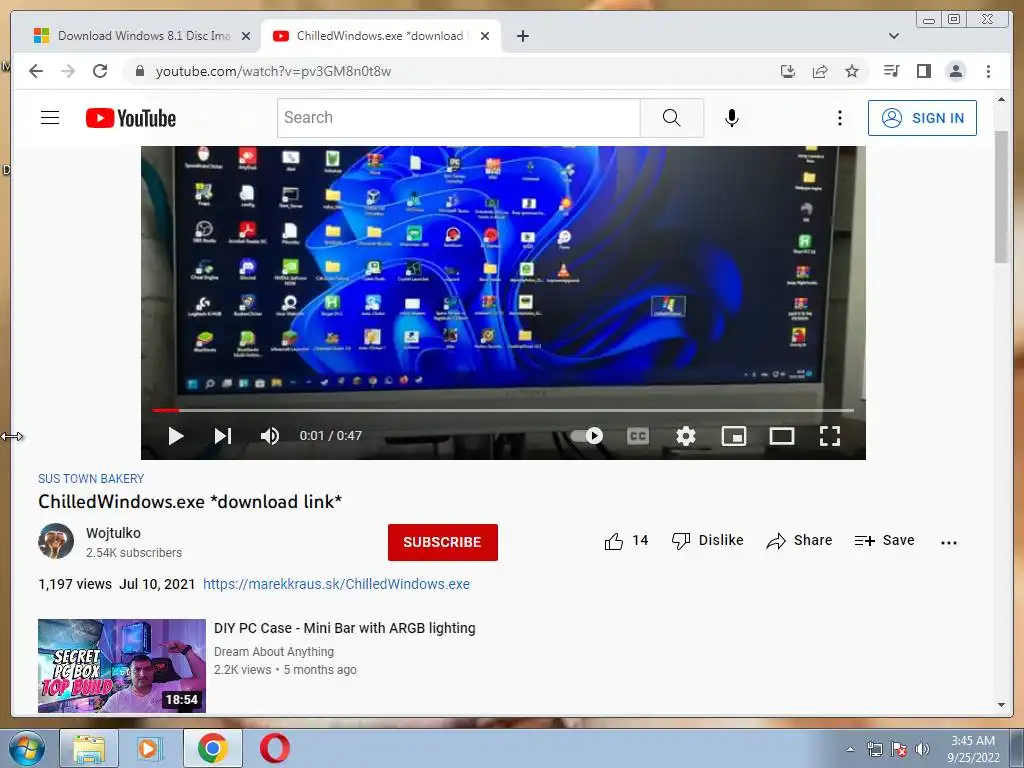Image resolution: width=1024 pixels, height=768 pixels.
Task: Click Dream About Anything channel name
Action: pyautogui.click(x=274, y=652)
